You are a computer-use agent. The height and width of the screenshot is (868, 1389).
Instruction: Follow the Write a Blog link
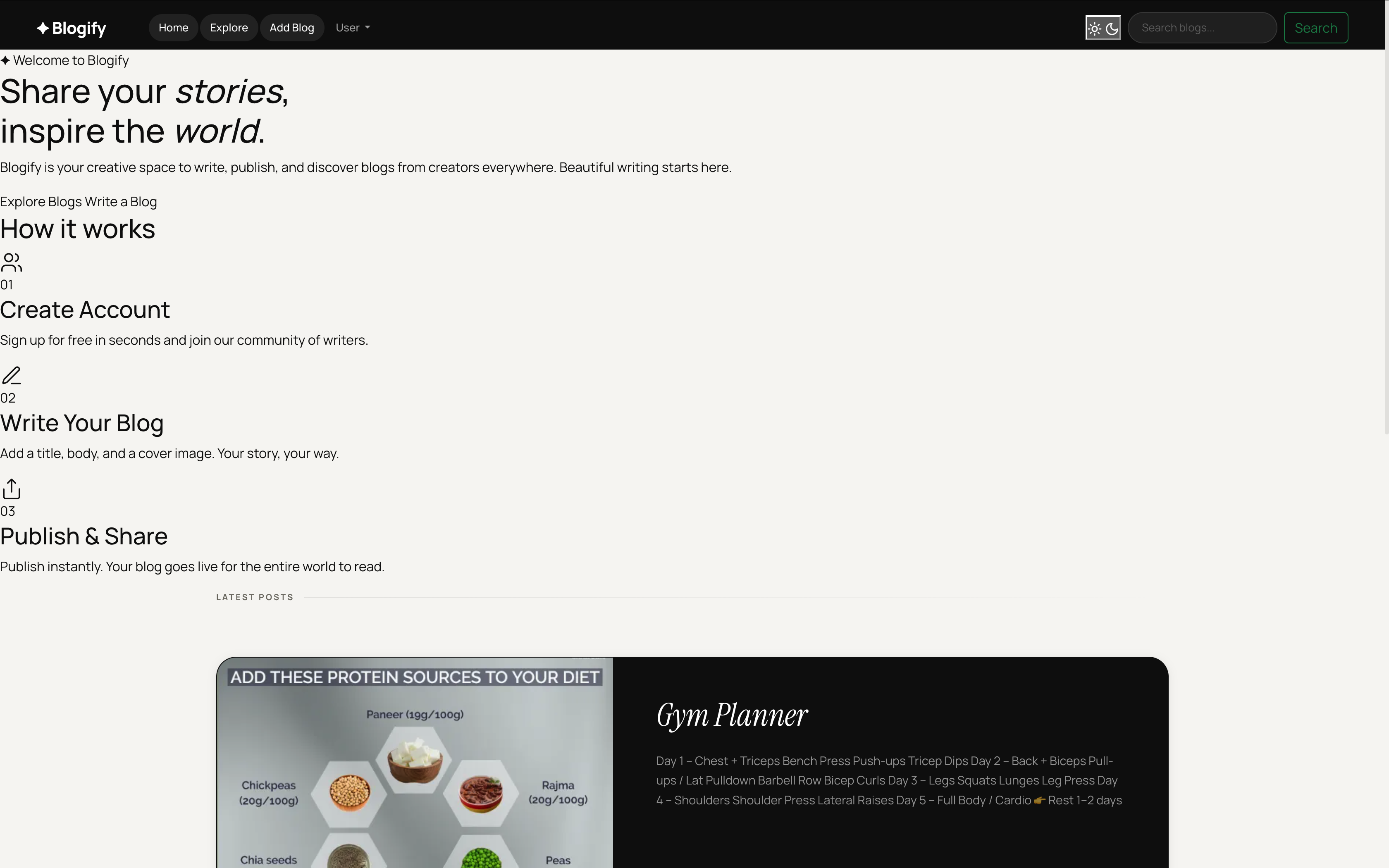pyautogui.click(x=121, y=202)
